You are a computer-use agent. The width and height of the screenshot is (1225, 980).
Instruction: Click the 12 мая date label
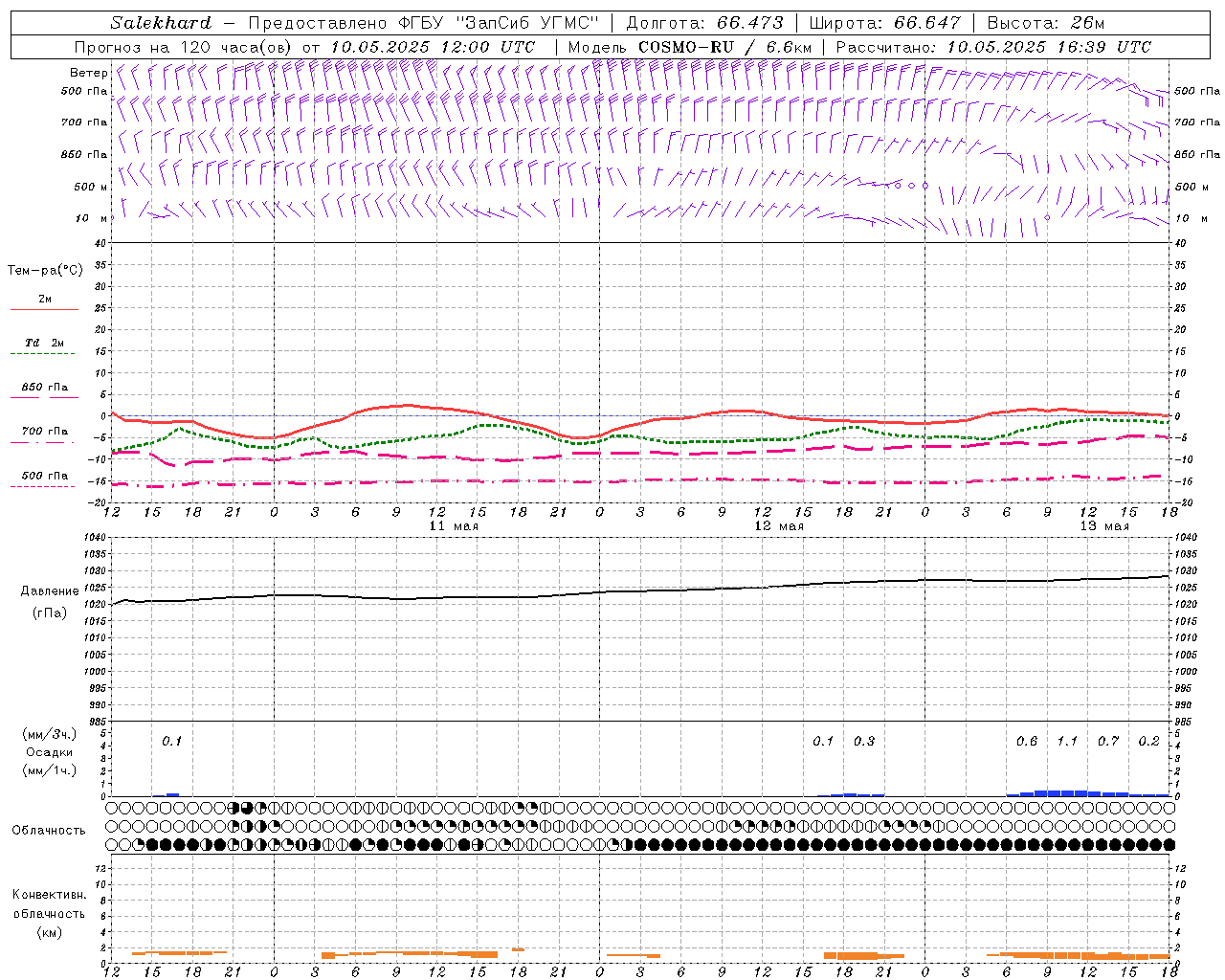779,526
